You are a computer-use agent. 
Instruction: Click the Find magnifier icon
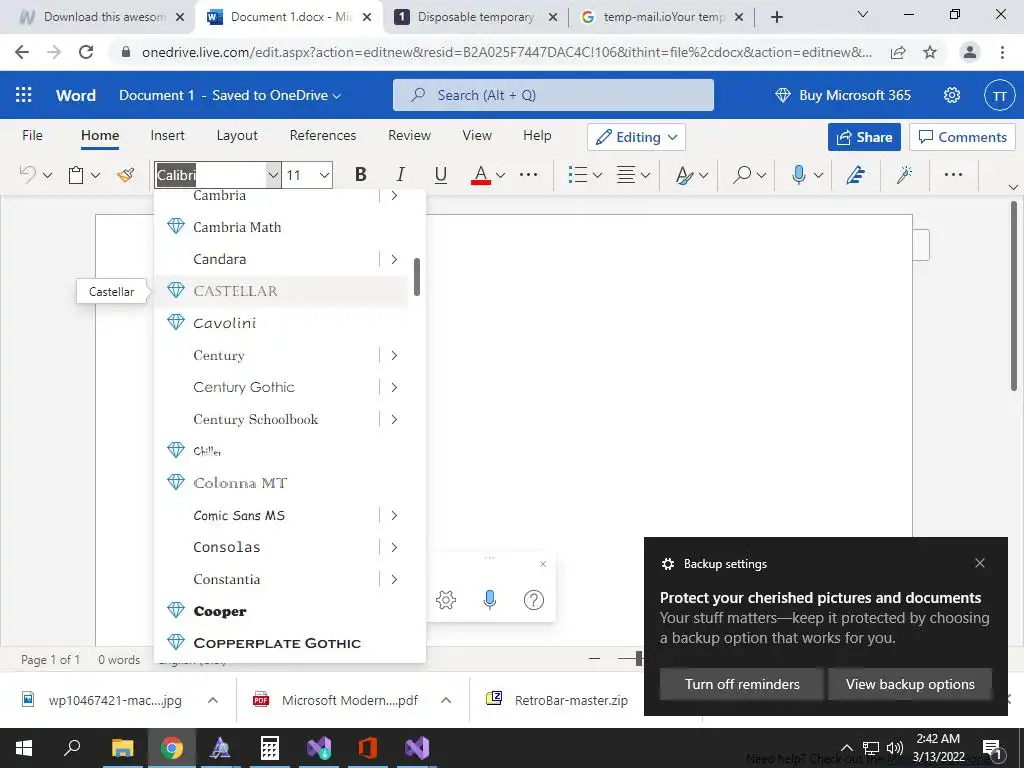point(742,174)
